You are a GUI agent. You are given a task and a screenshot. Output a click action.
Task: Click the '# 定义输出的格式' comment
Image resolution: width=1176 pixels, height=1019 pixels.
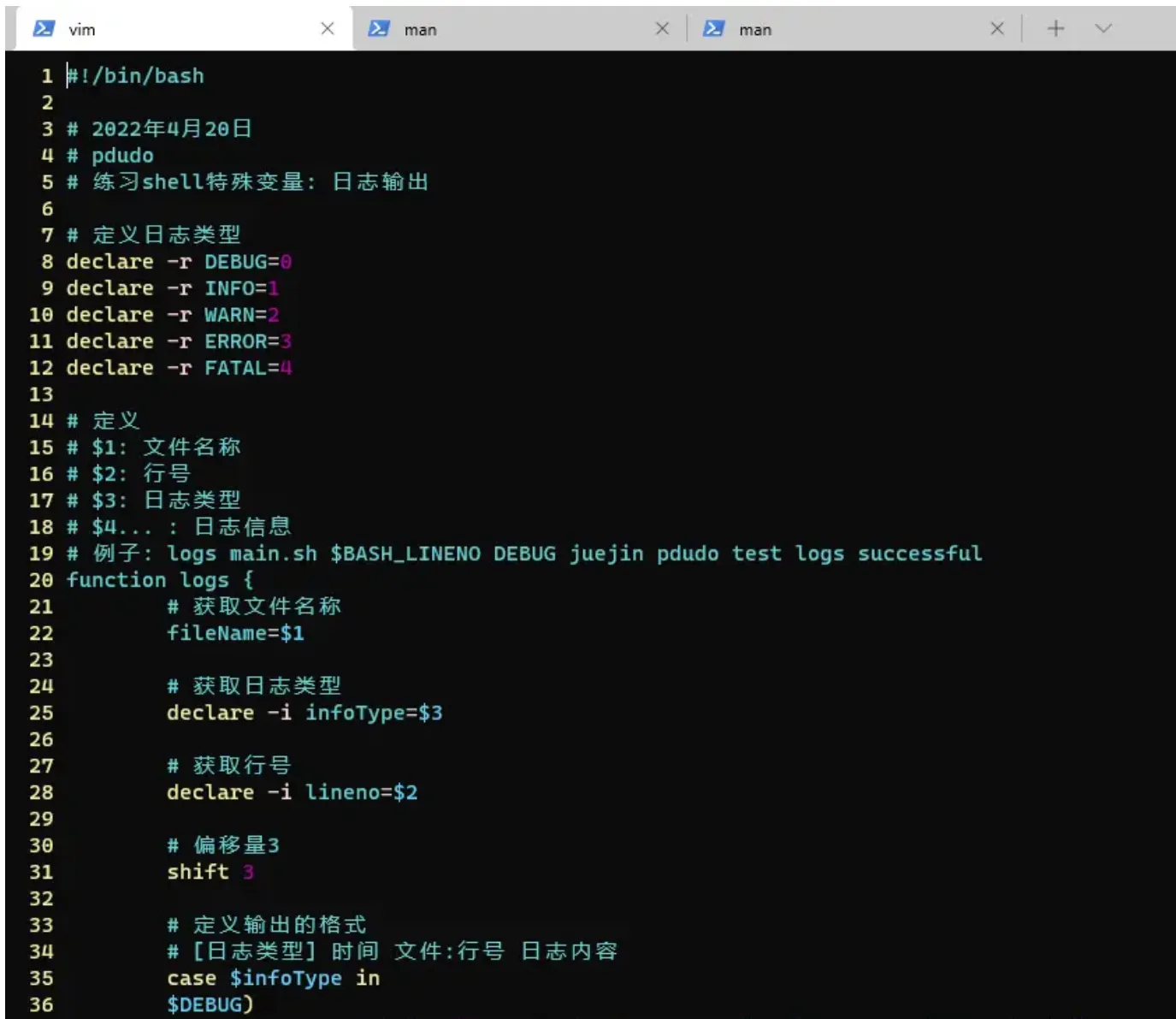coord(267,925)
